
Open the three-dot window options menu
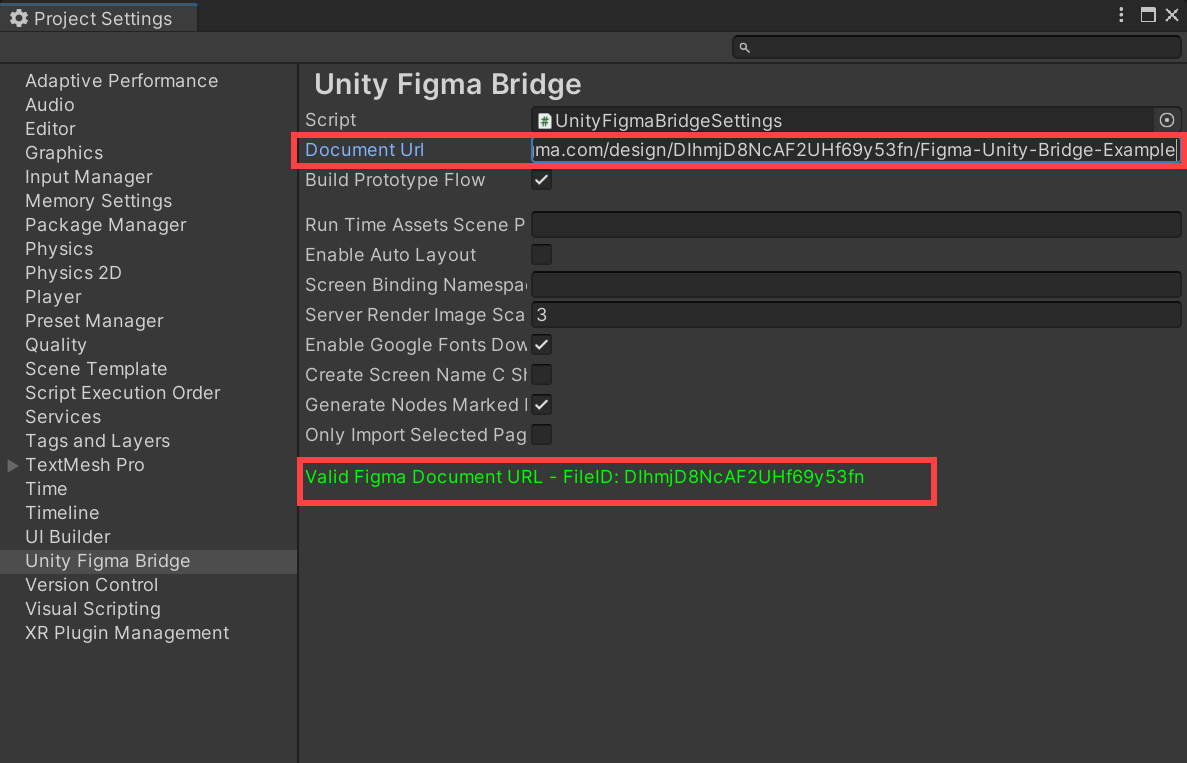click(1121, 15)
